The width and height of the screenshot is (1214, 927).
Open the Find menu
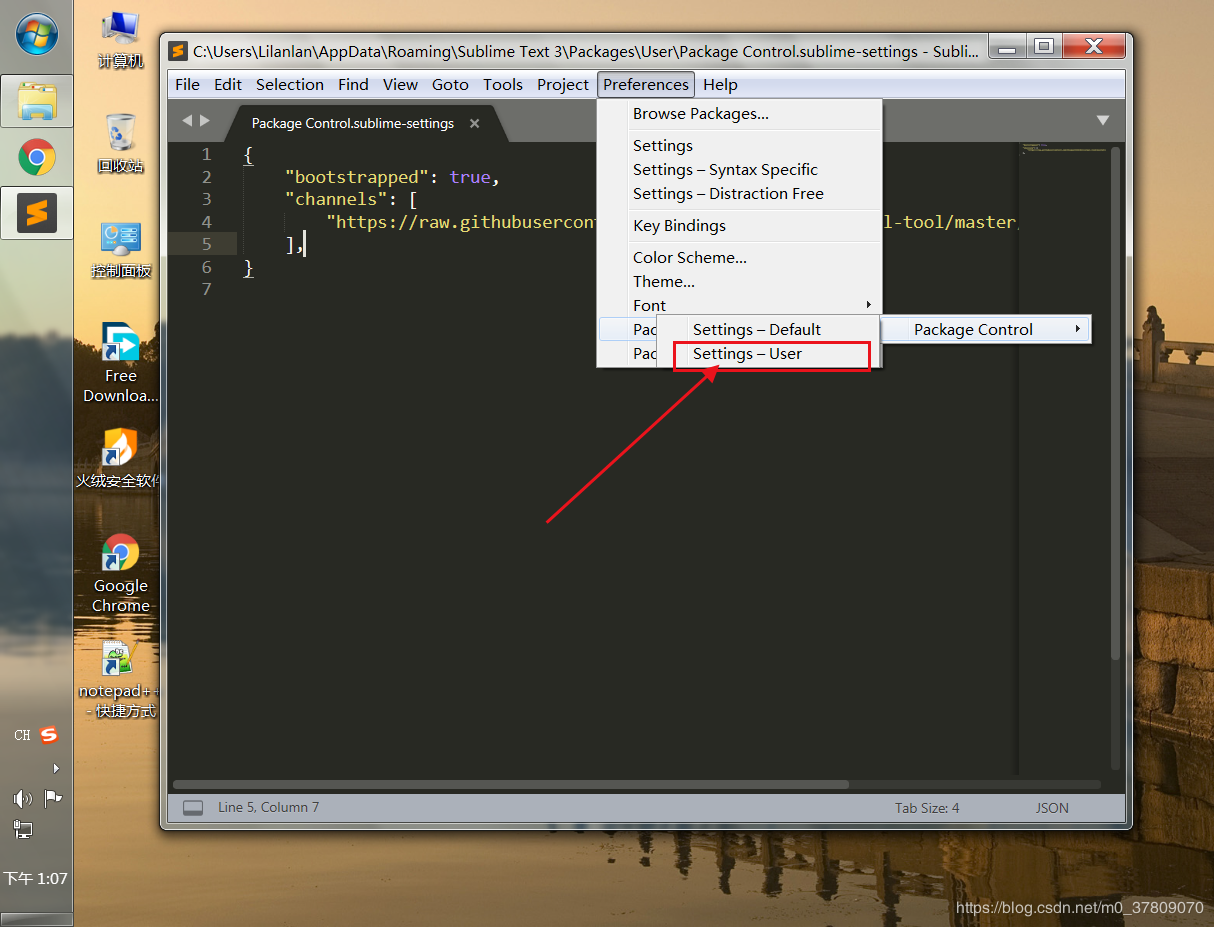[353, 84]
